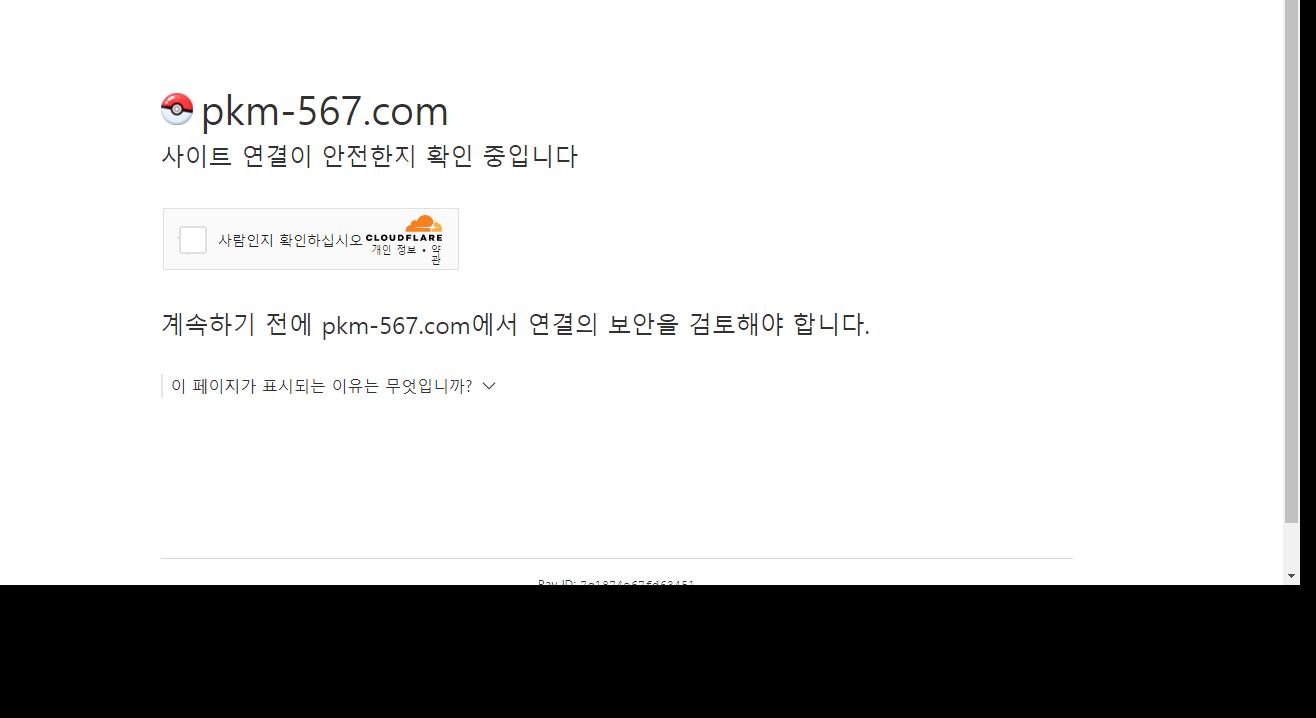Click the dot separator between privacy and terms
The height and width of the screenshot is (718, 1316).
point(424,250)
